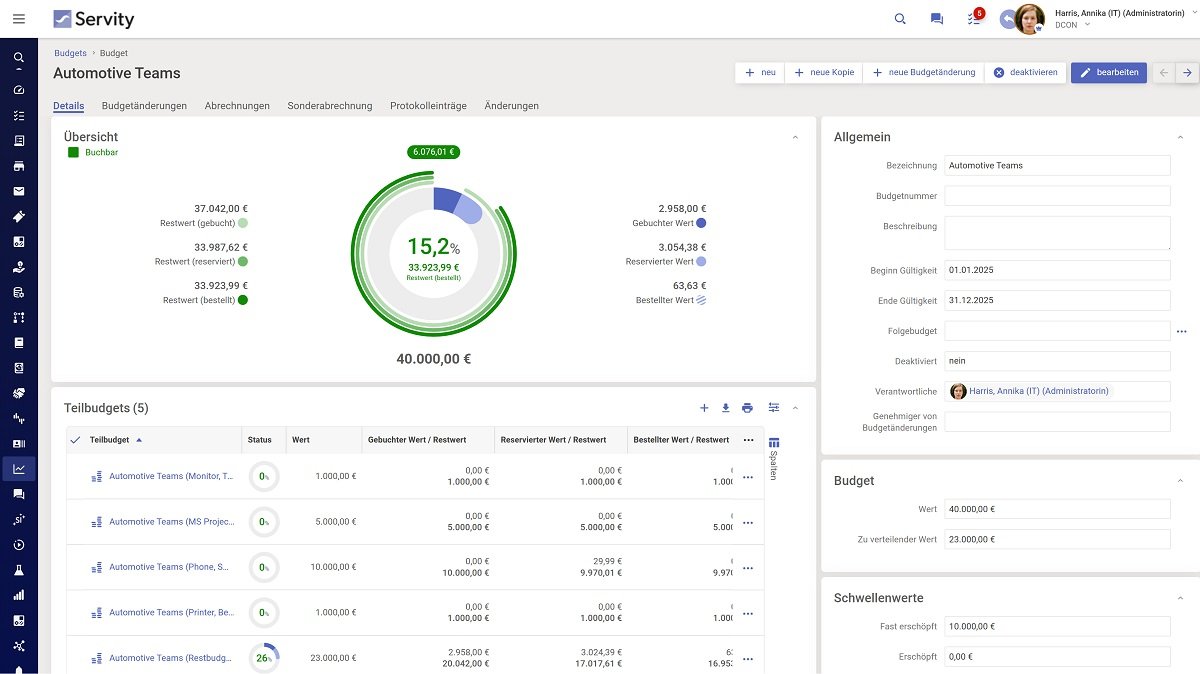Image resolution: width=1200 pixels, height=674 pixels.
Task: Click the Budgetnummer input field
Action: pos(1056,196)
